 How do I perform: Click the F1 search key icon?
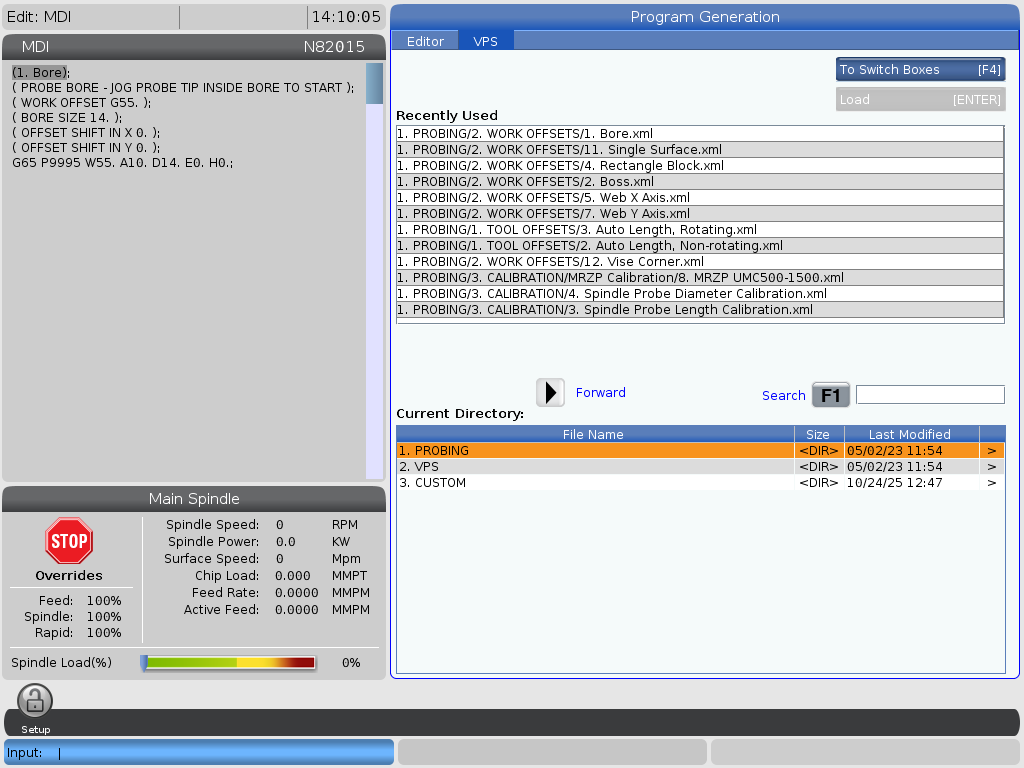coord(831,395)
